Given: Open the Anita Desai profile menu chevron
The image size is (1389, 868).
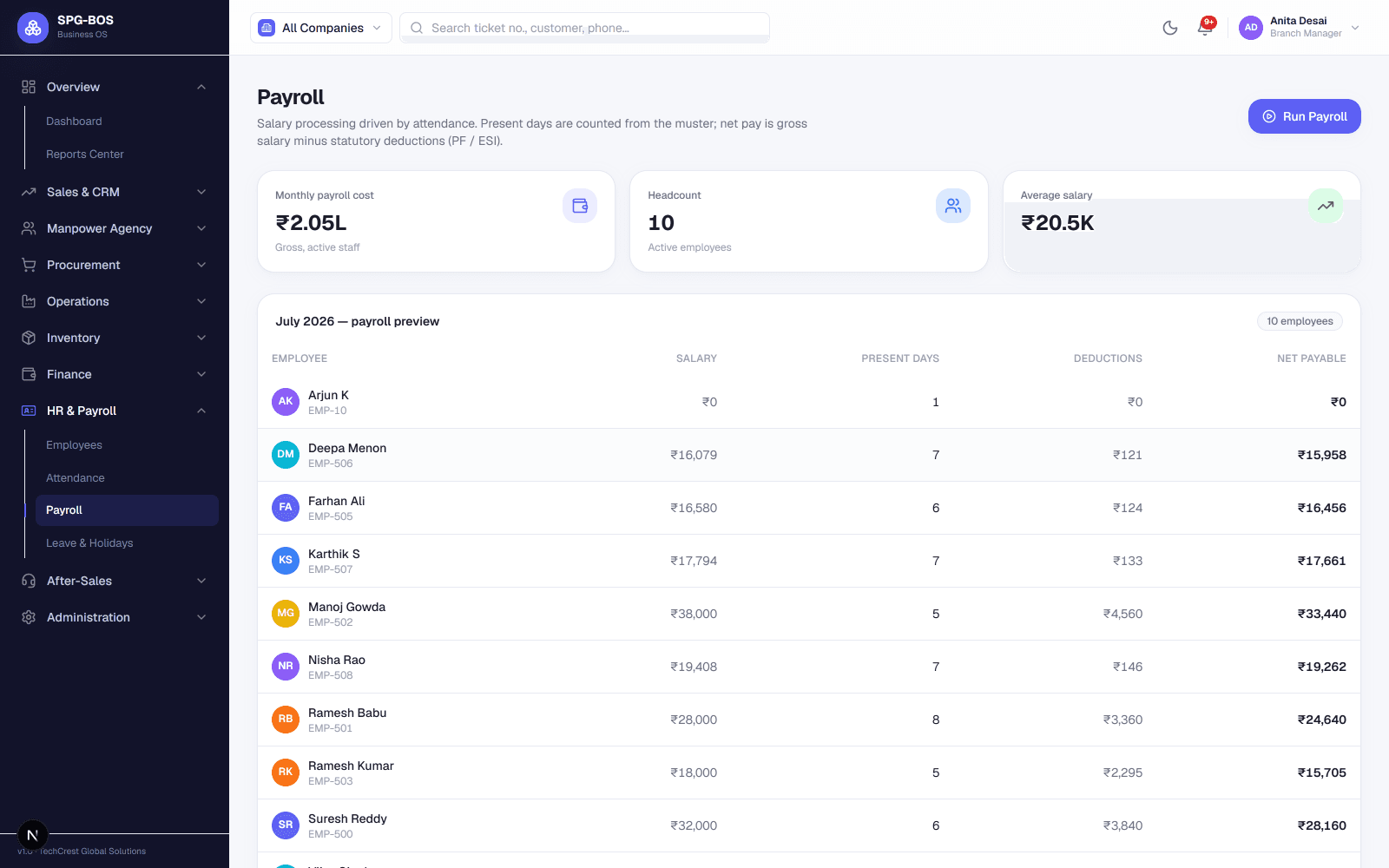Looking at the screenshot, I should pos(1355,28).
